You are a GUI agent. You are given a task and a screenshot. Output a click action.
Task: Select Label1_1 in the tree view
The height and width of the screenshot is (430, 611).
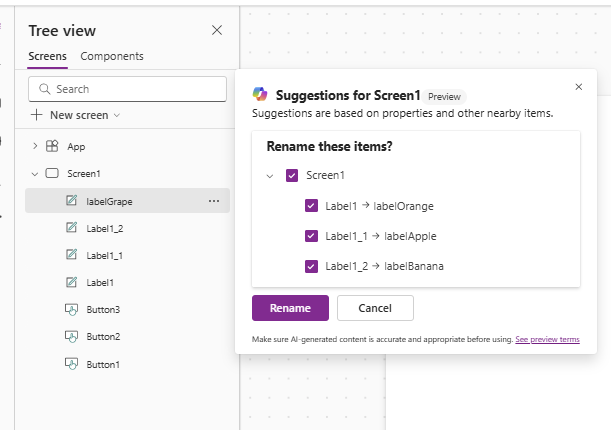(104, 256)
